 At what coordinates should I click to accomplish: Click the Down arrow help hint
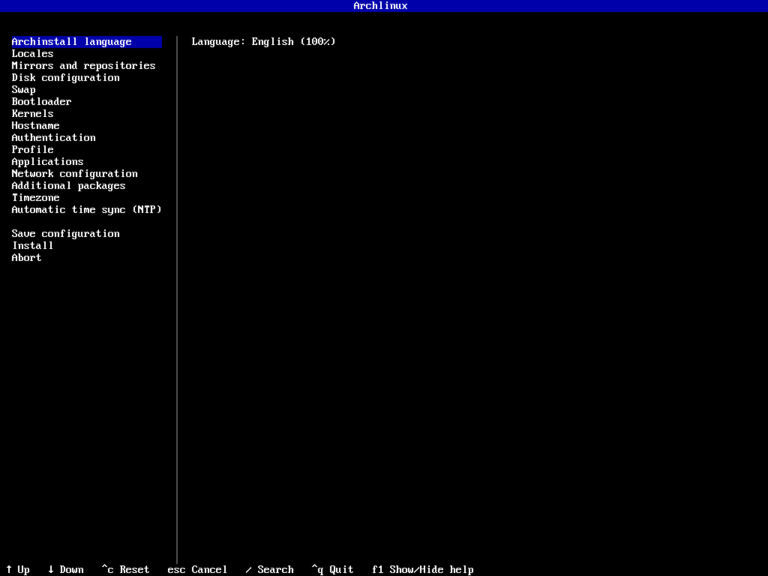tap(66, 570)
